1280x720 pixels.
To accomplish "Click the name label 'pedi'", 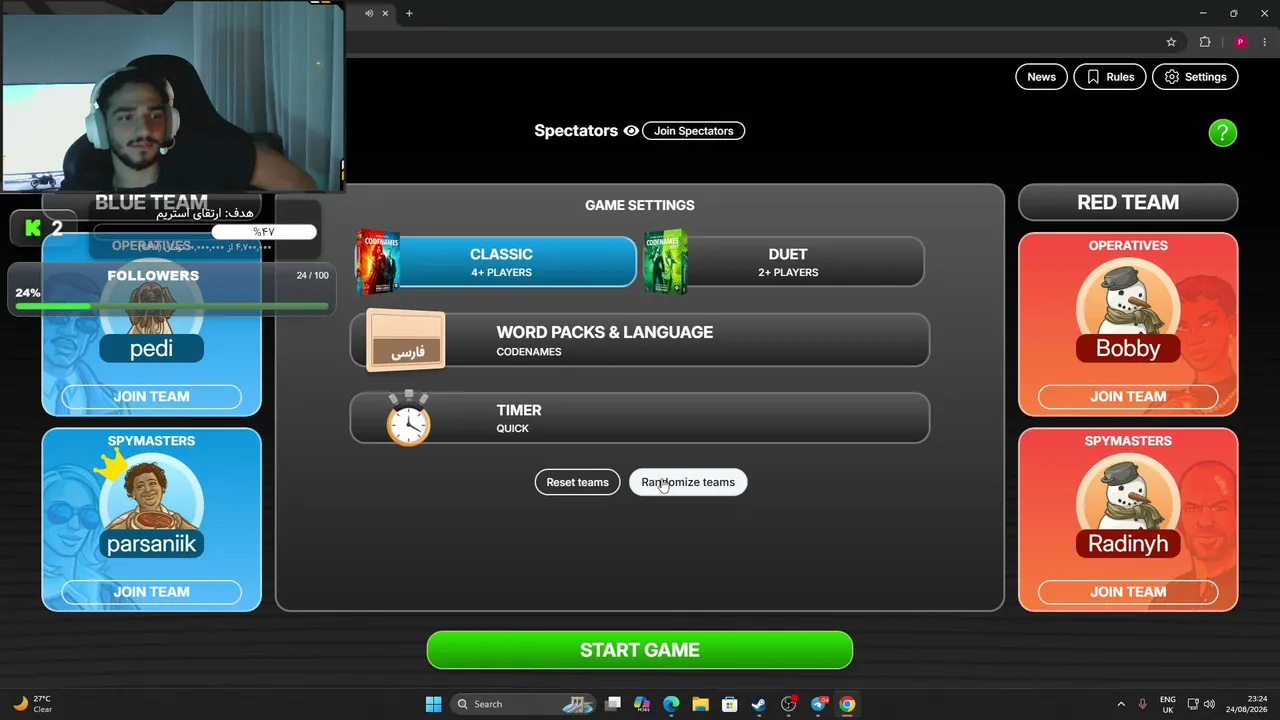I will pos(151,349).
